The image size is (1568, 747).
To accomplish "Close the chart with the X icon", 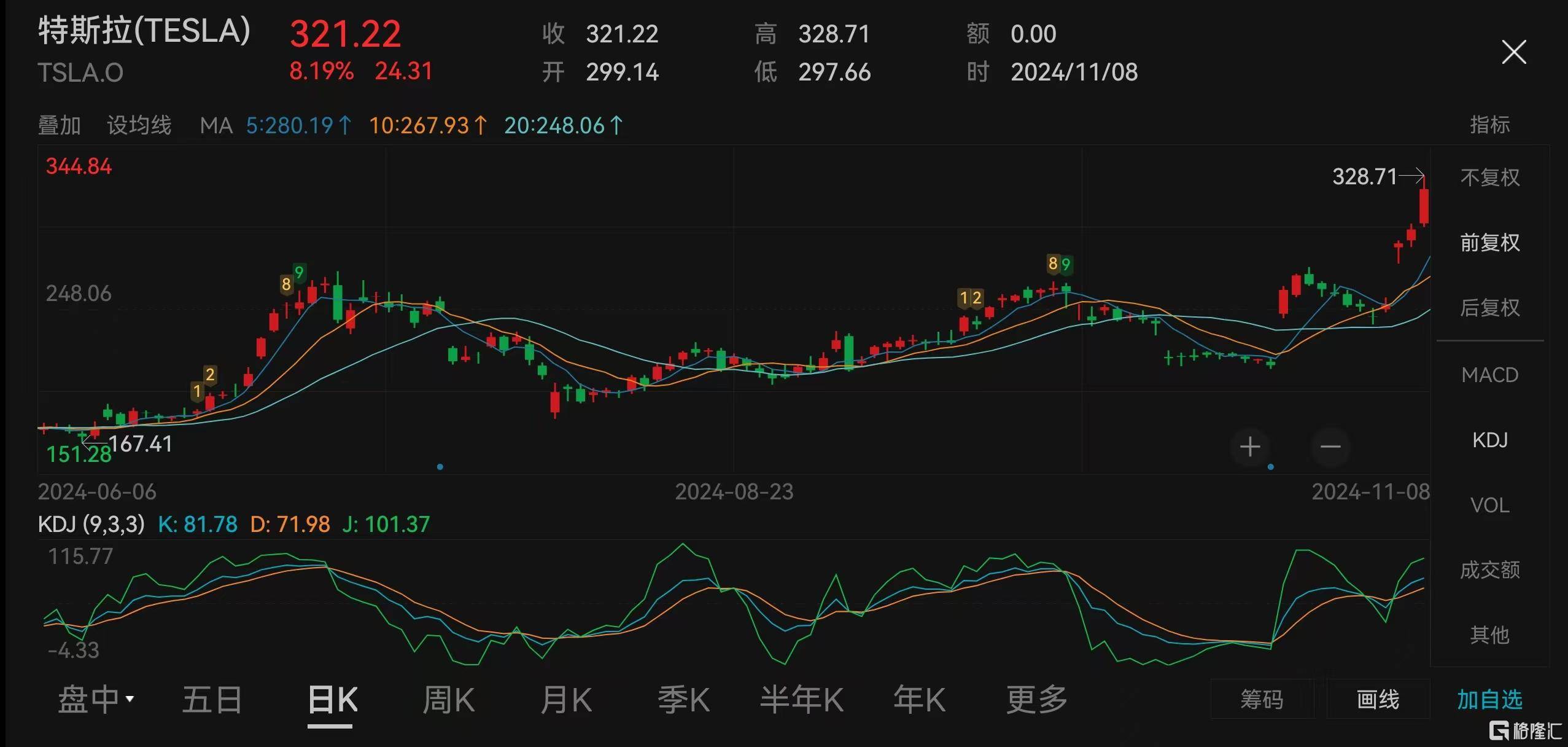I will [x=1515, y=52].
